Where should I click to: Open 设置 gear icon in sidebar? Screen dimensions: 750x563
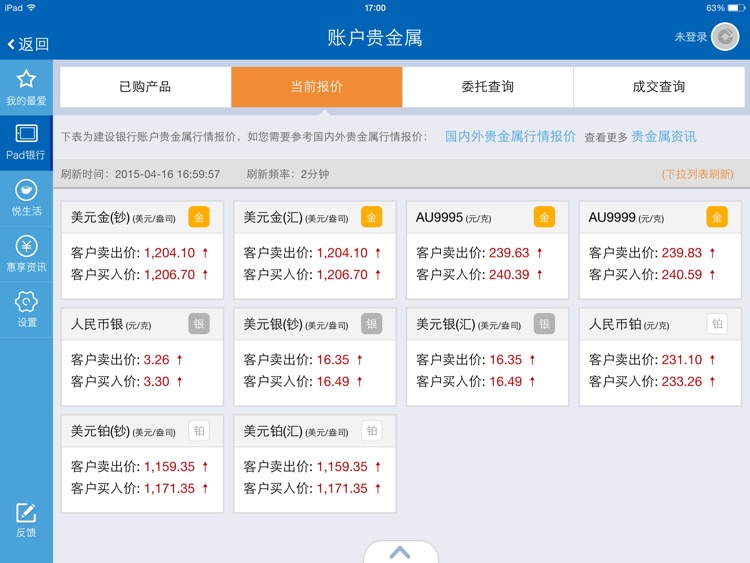[x=26, y=302]
